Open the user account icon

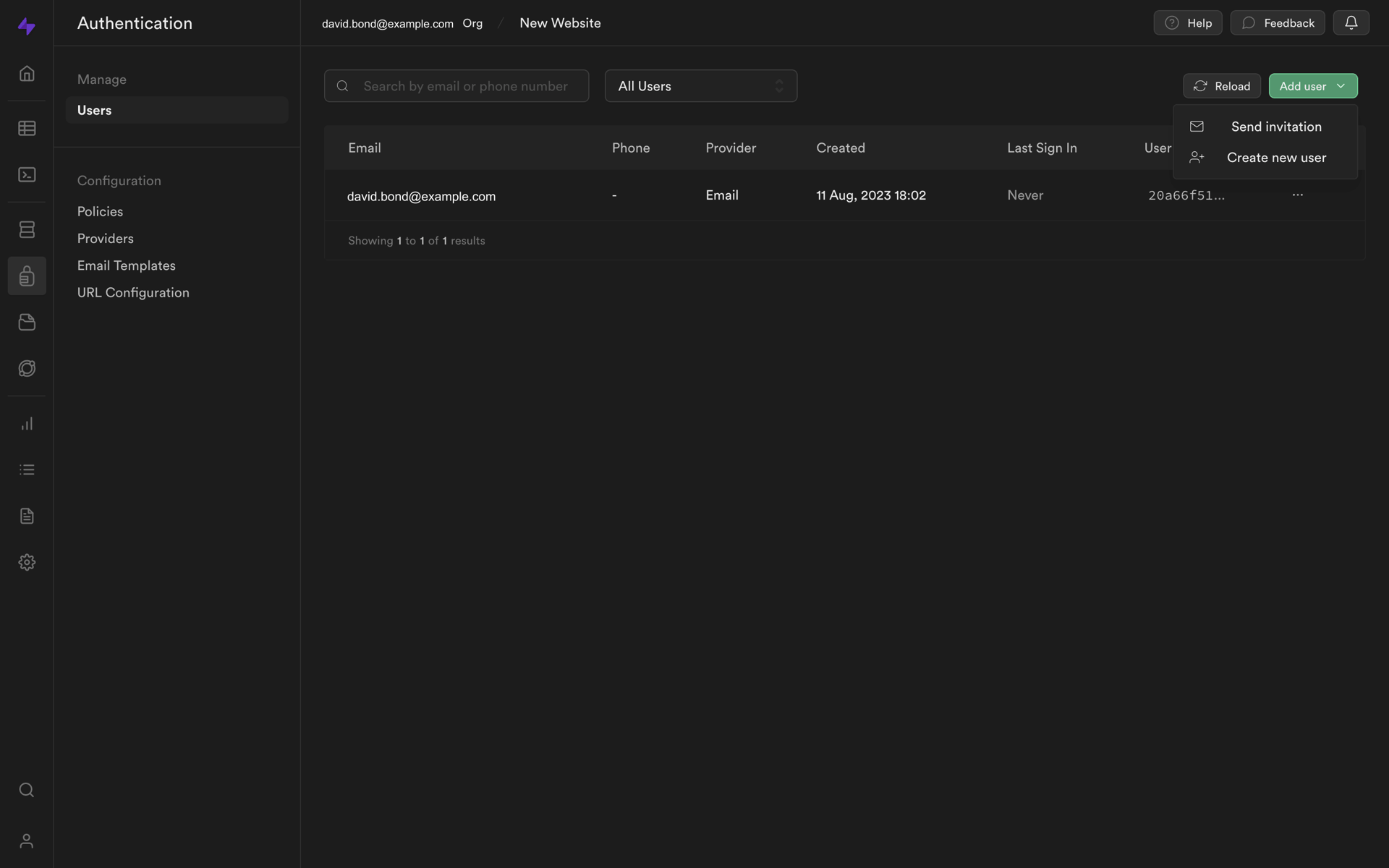(27, 841)
